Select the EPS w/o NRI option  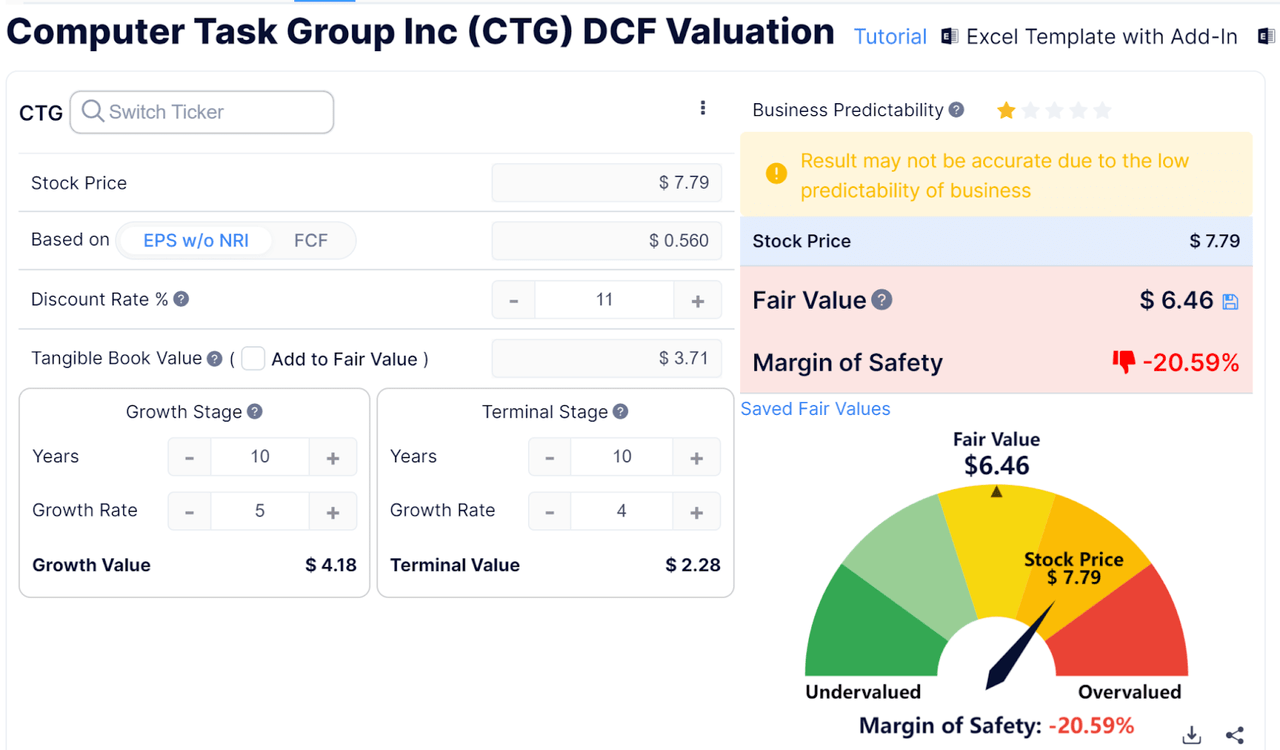pos(196,240)
